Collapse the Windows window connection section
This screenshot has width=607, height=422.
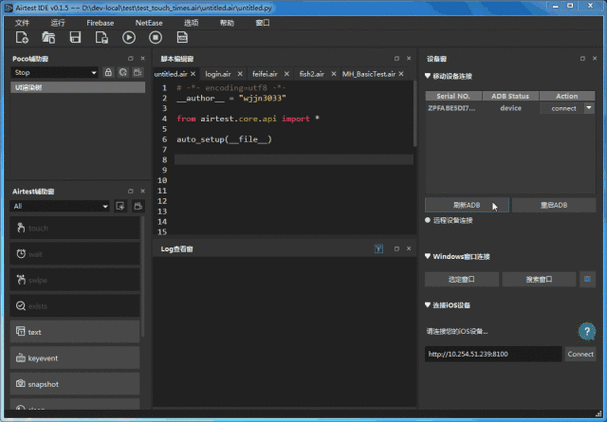pos(427,256)
